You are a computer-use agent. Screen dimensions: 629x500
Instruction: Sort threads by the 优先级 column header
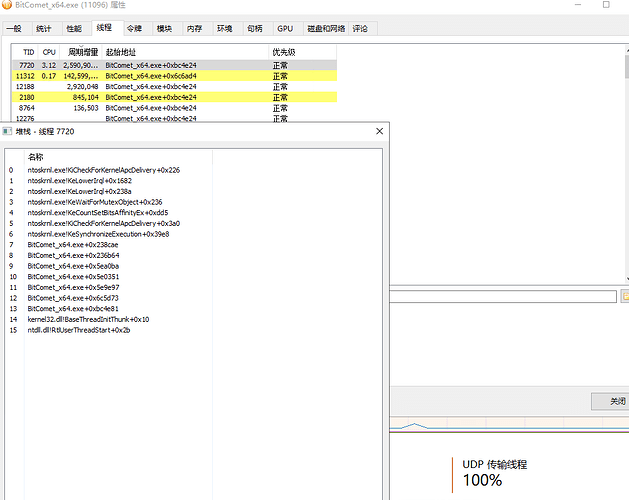pos(283,51)
